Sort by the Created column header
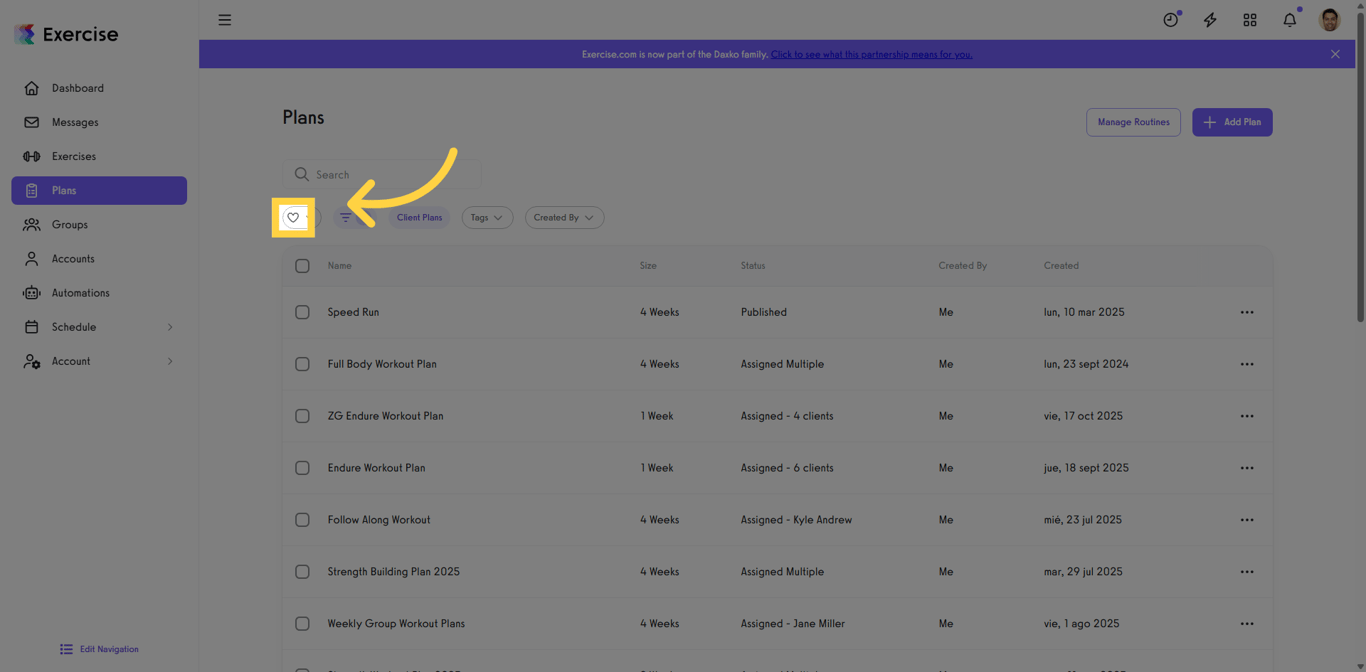Image resolution: width=1366 pixels, height=672 pixels. 1061,266
